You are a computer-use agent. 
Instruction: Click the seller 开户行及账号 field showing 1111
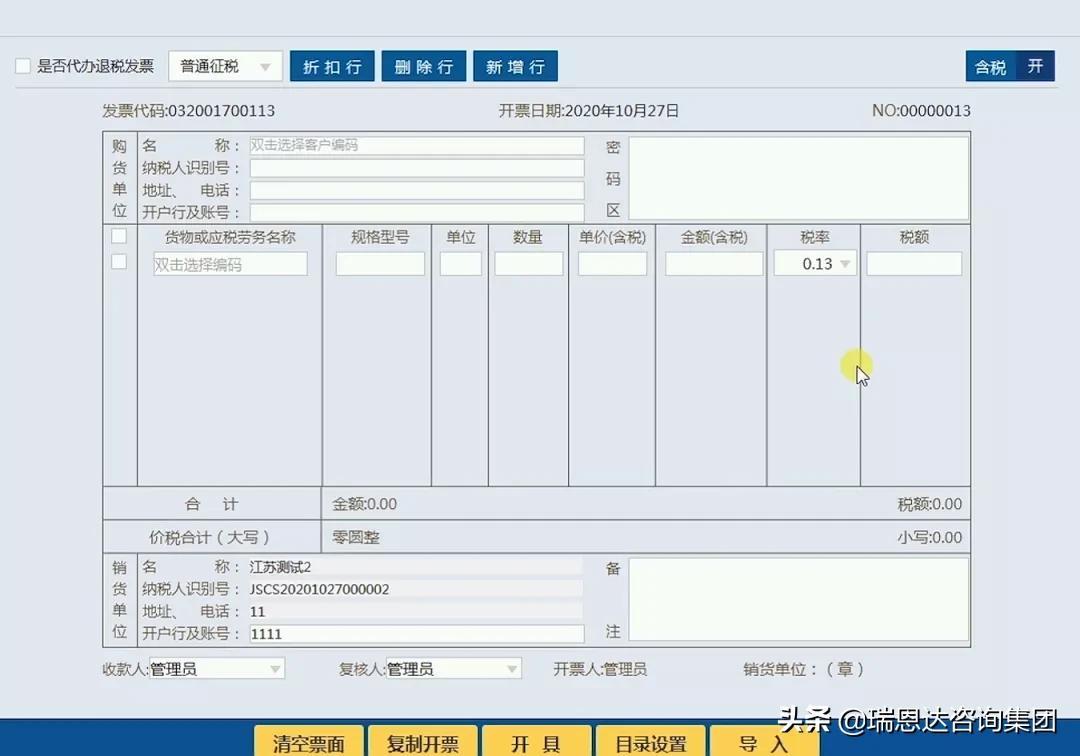point(417,633)
